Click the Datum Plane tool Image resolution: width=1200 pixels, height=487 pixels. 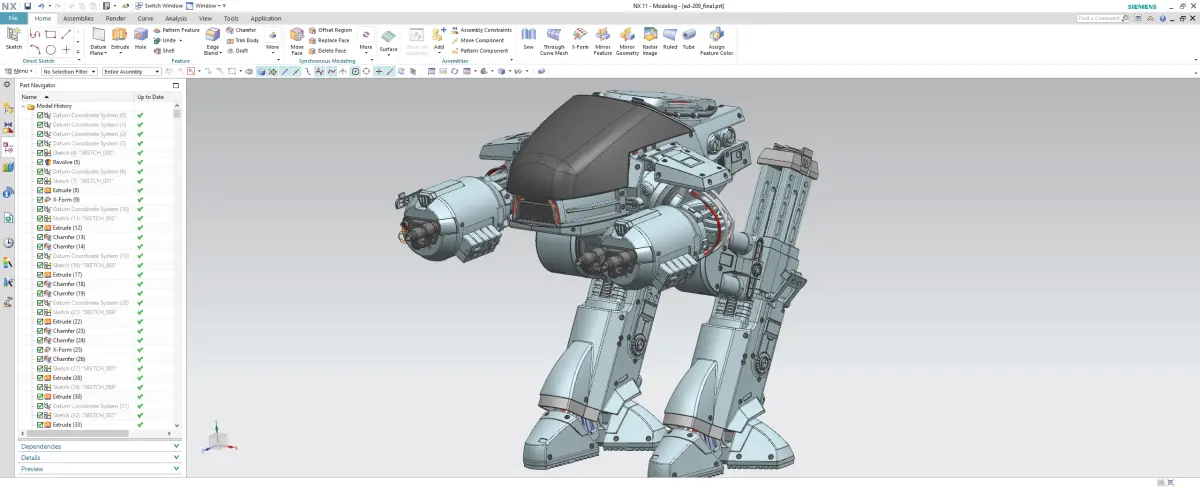pos(98,40)
